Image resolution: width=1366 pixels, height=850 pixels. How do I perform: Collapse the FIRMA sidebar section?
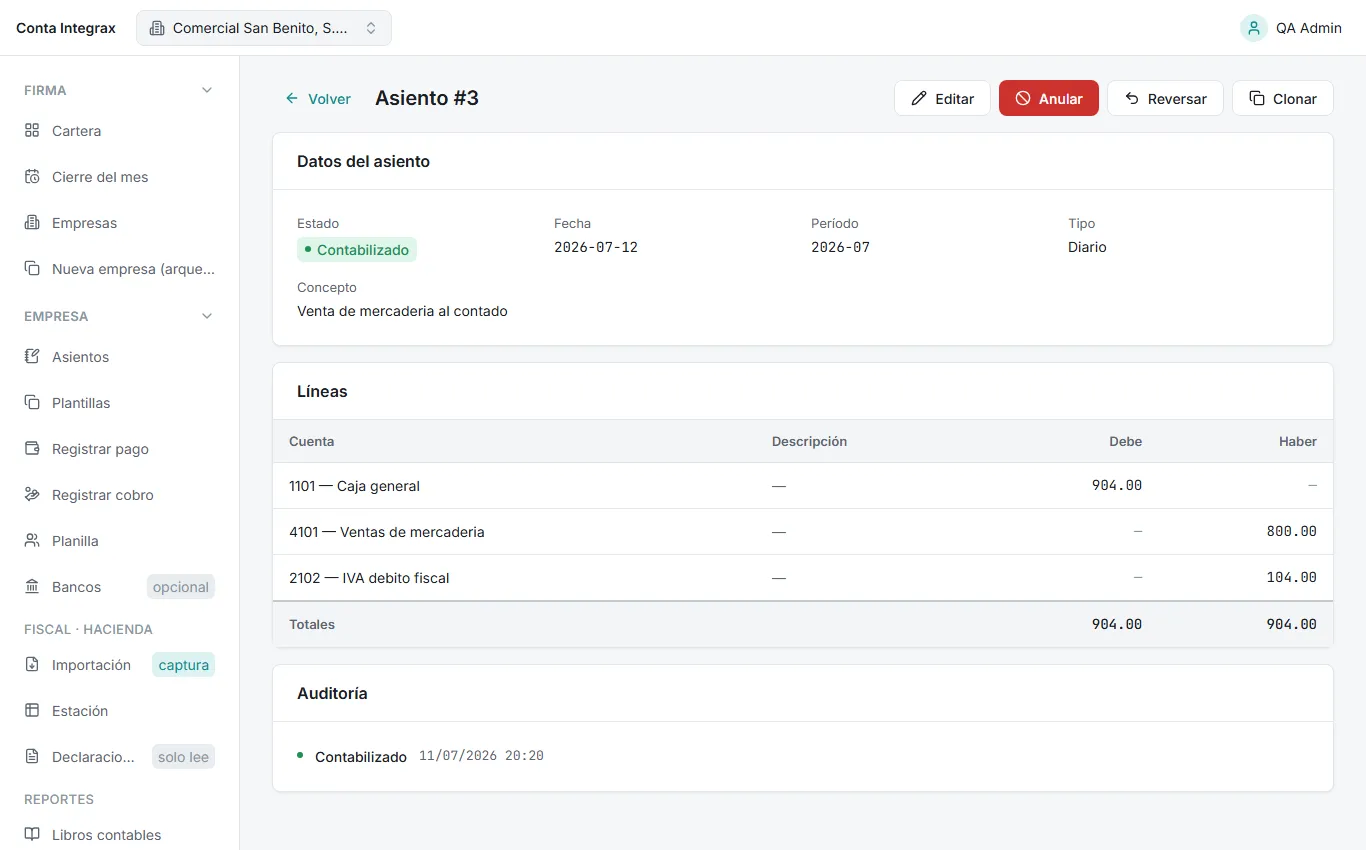pyautogui.click(x=207, y=90)
